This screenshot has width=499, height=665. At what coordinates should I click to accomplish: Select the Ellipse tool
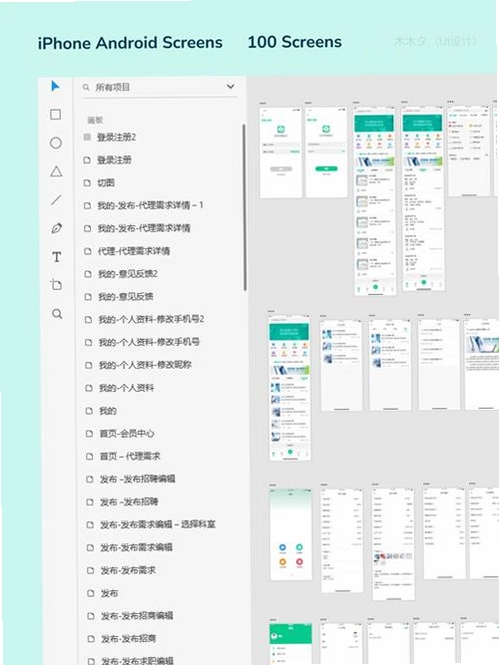pos(56,143)
